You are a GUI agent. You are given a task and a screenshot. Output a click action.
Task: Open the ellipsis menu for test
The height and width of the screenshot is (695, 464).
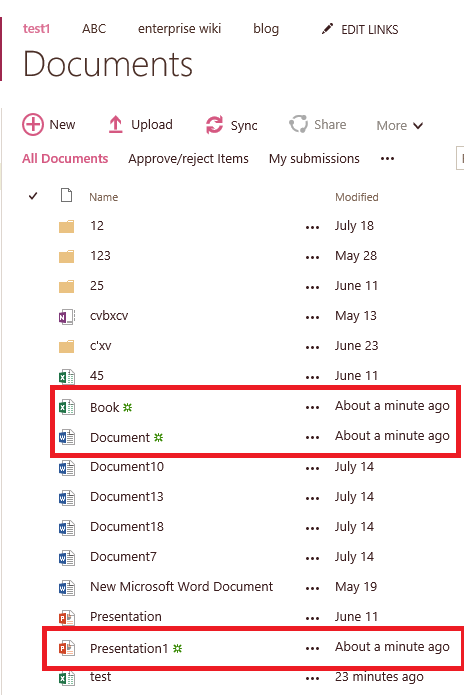pyautogui.click(x=312, y=679)
